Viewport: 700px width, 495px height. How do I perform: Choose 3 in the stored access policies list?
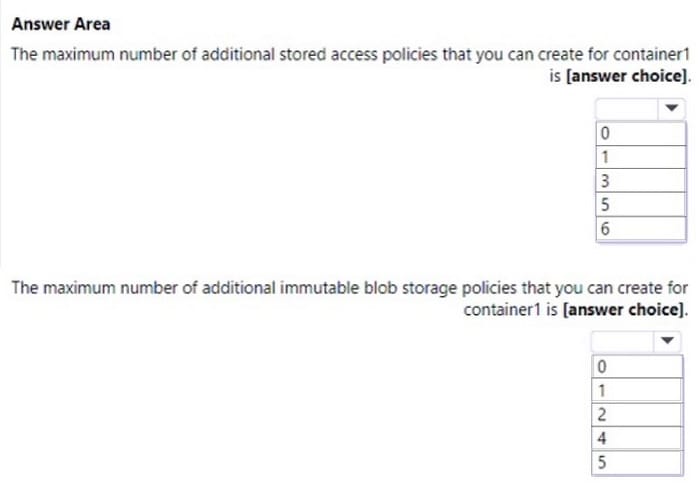click(641, 180)
